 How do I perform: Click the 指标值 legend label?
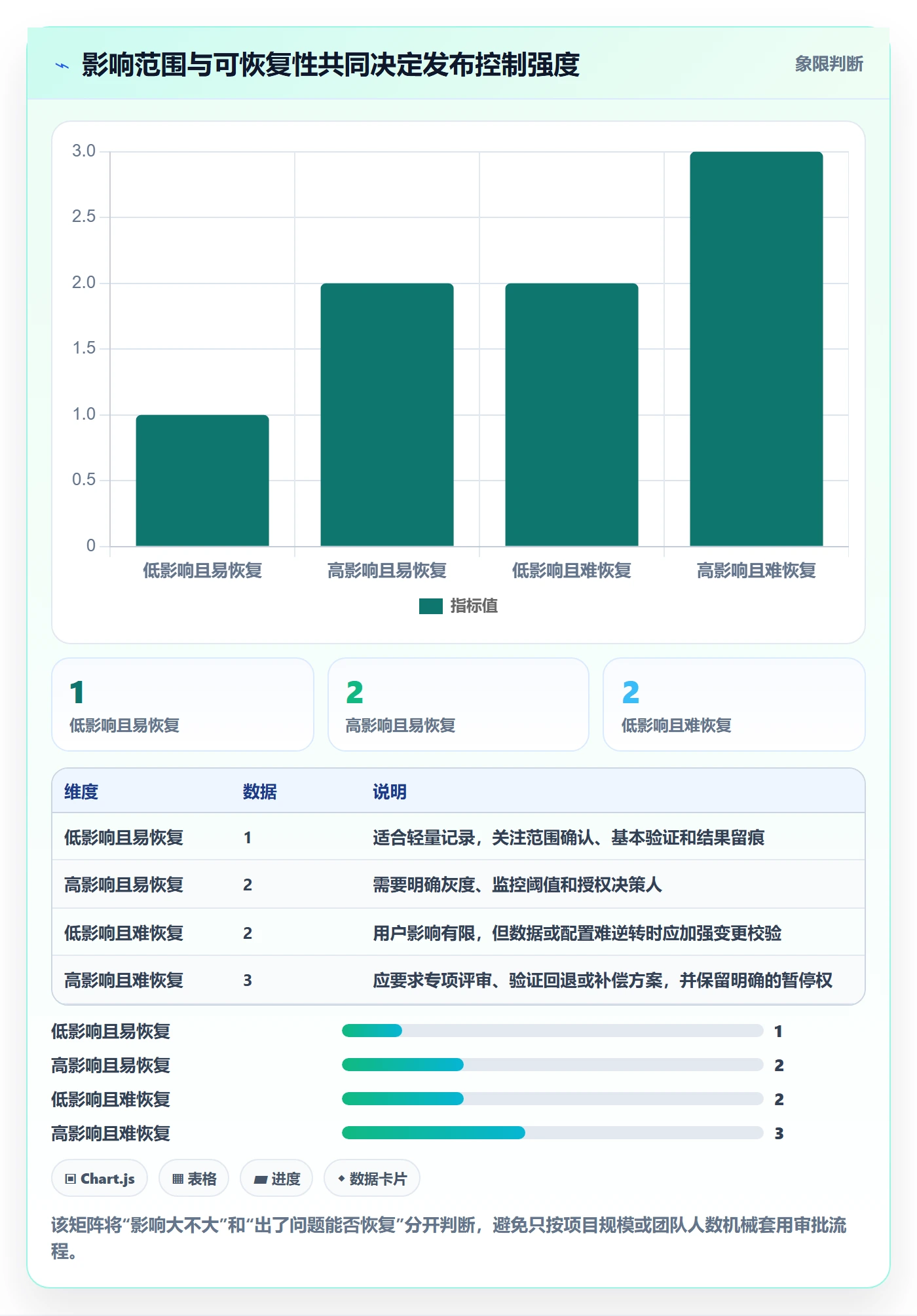tap(474, 606)
